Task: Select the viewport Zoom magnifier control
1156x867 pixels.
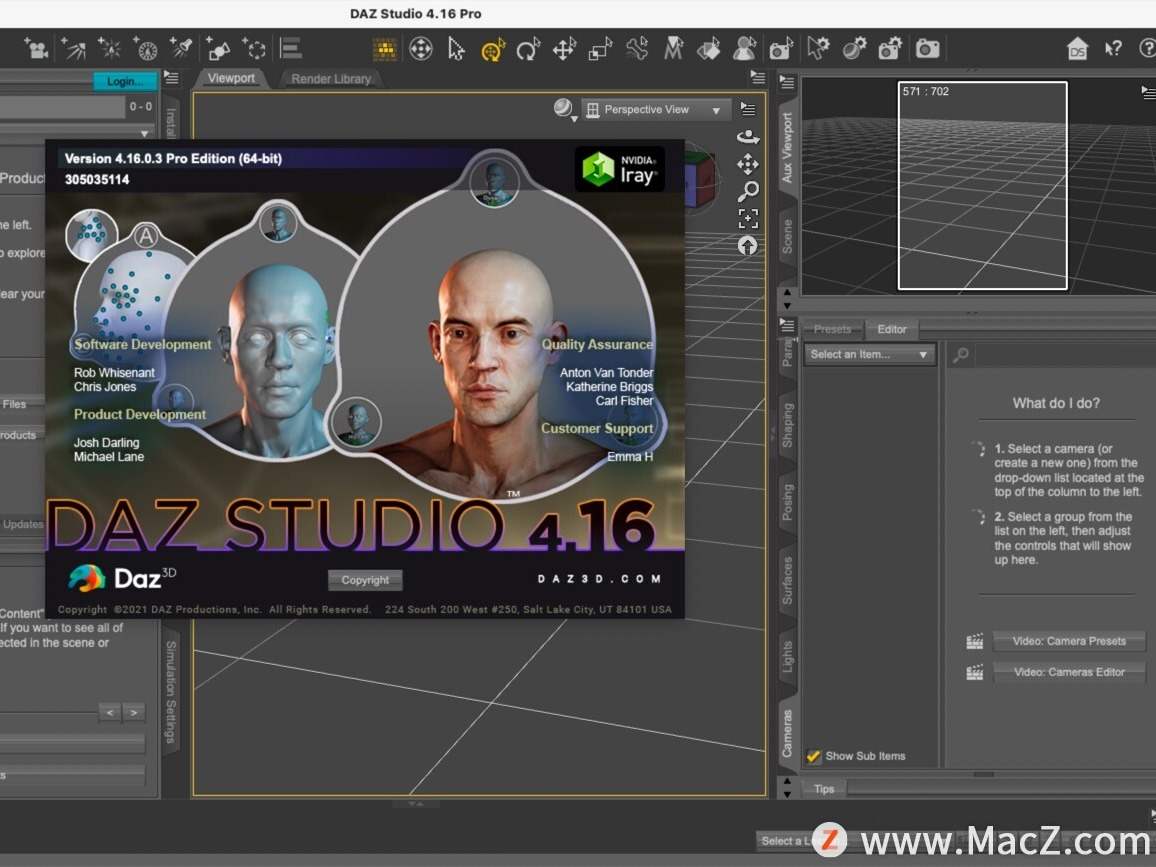Action: click(748, 192)
